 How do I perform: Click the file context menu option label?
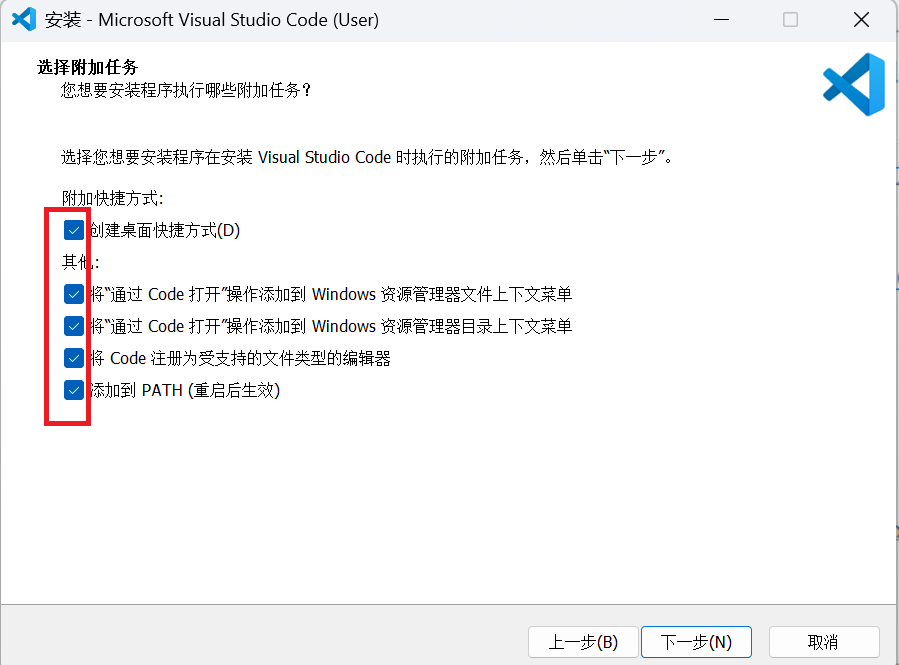330,294
